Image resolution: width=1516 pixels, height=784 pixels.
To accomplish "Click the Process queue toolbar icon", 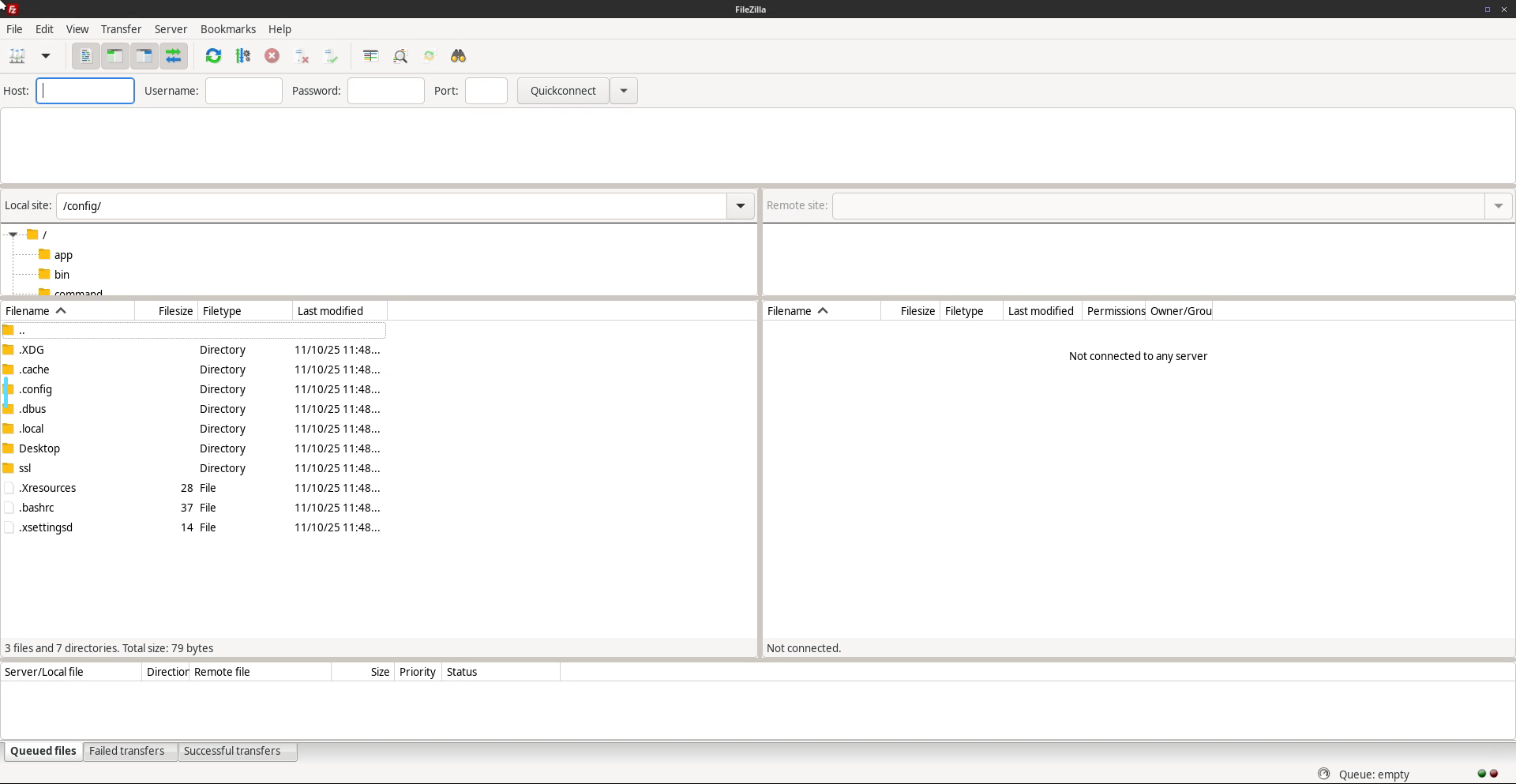I will (243, 56).
